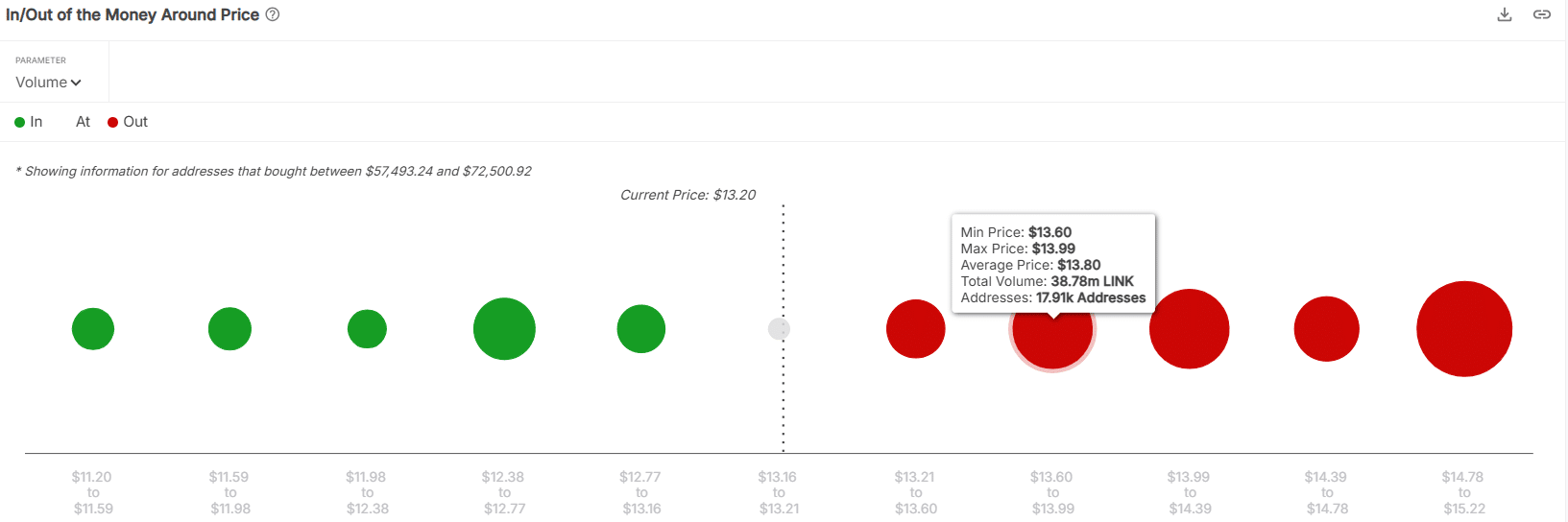Click the $13.16 to $13.21 axis label

pos(779,492)
